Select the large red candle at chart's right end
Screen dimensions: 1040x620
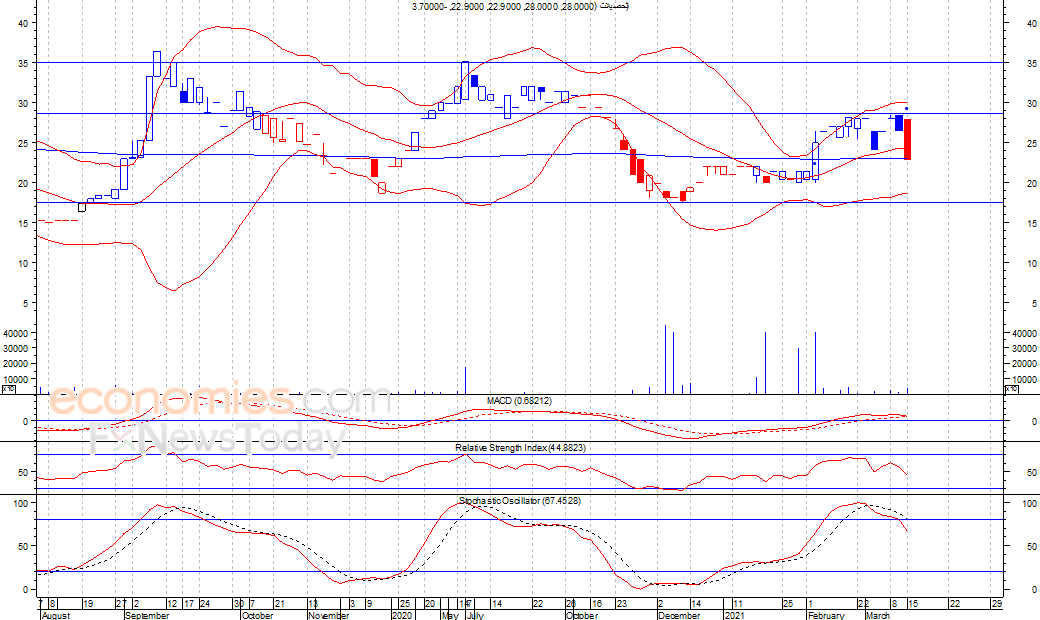pos(907,139)
